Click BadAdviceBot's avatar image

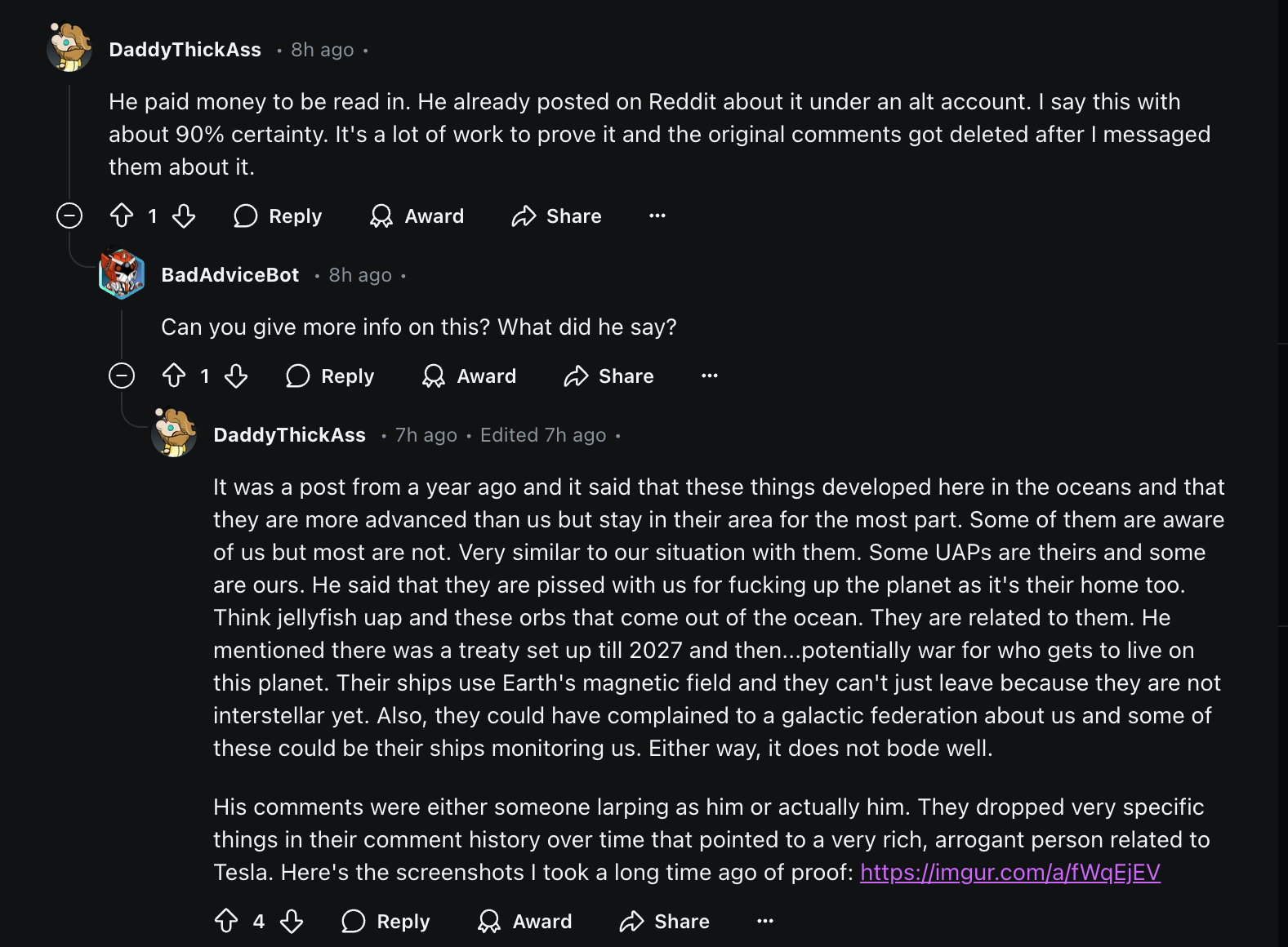click(x=122, y=274)
